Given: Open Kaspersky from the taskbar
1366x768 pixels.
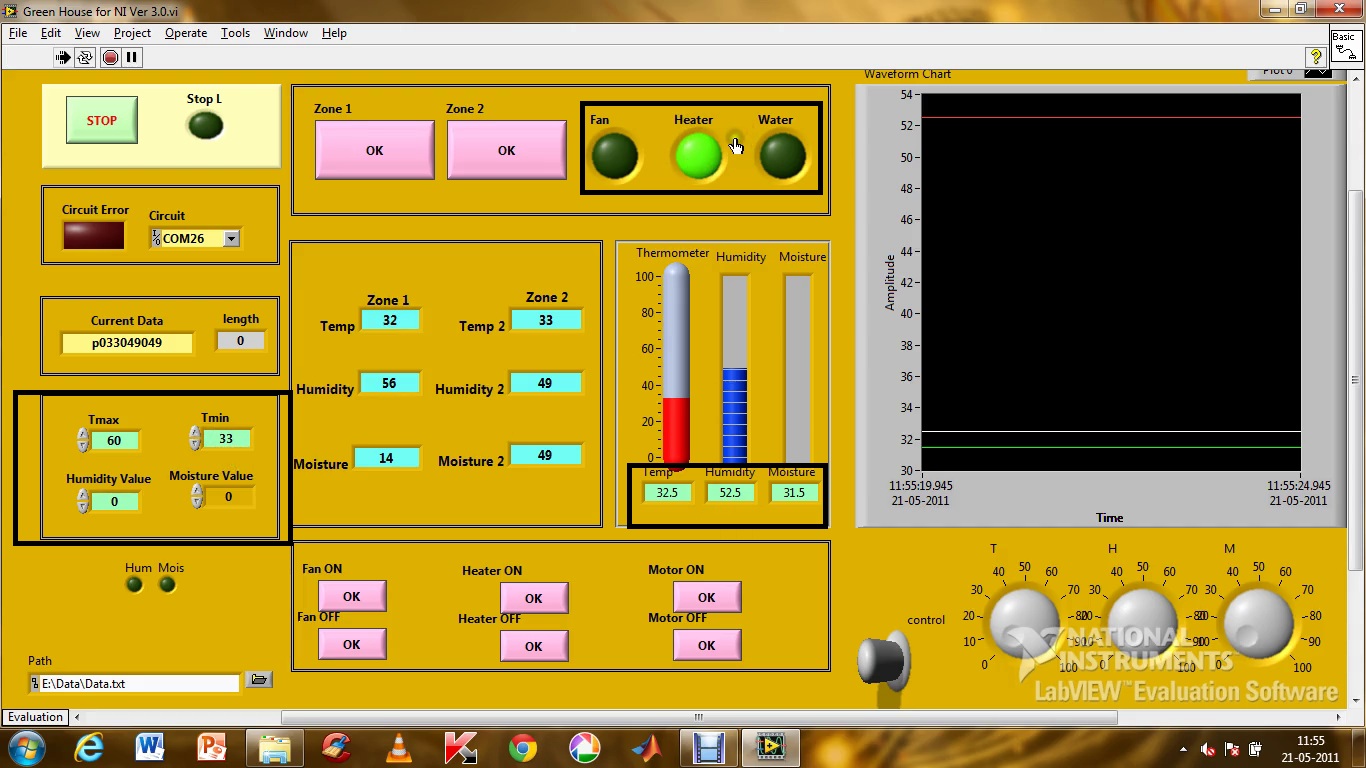Looking at the screenshot, I should click(x=460, y=748).
